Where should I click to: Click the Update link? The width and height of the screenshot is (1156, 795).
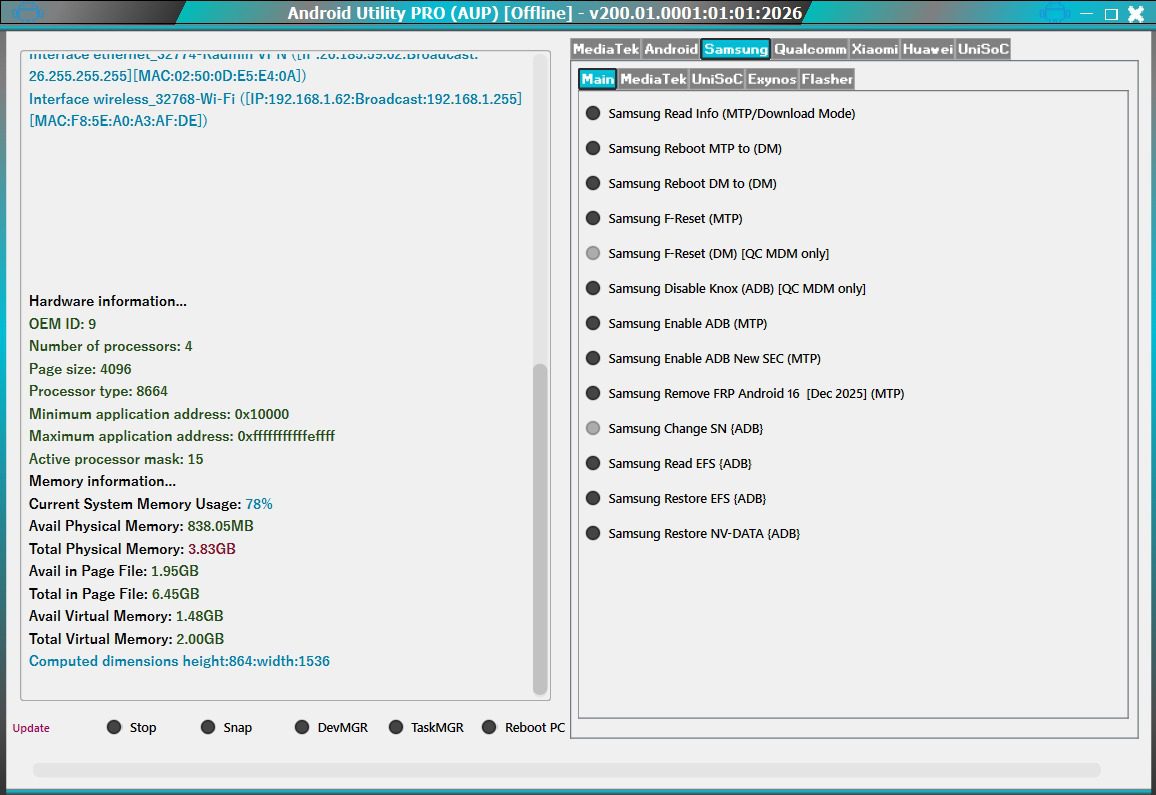tap(31, 728)
